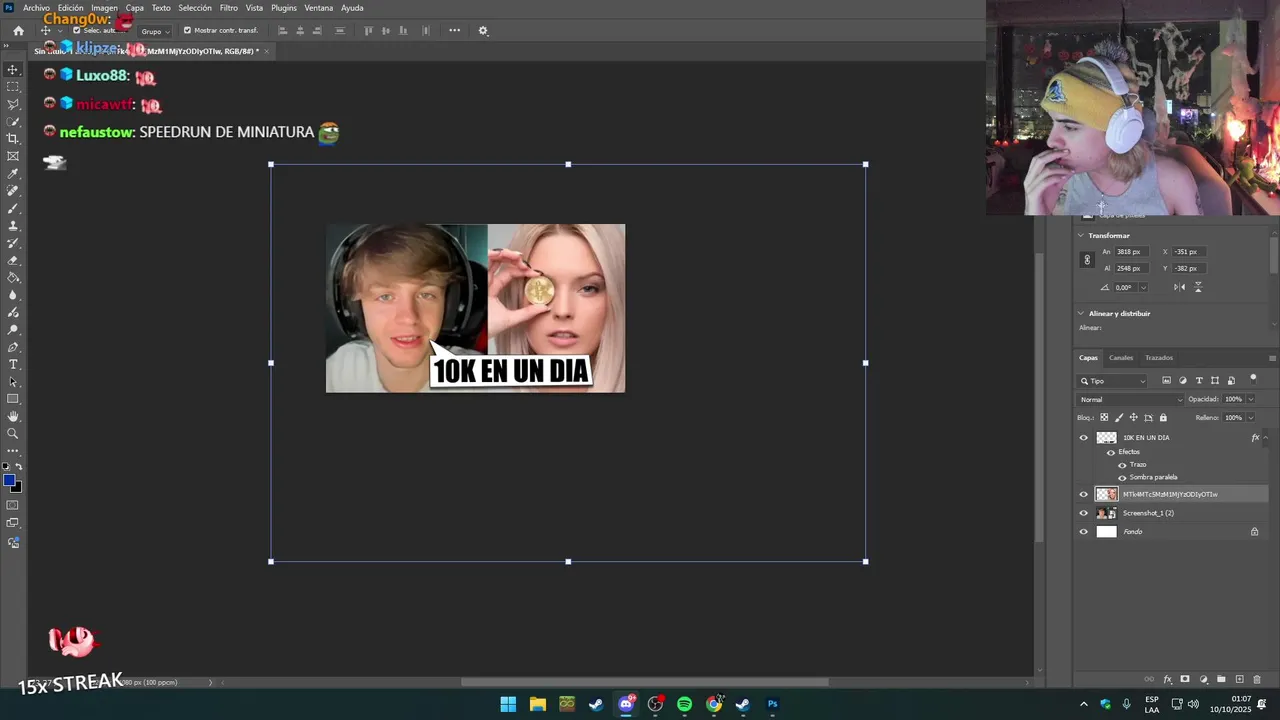Image resolution: width=1280 pixels, height=720 pixels.
Task: Select the Move tool
Action: (x=13, y=70)
